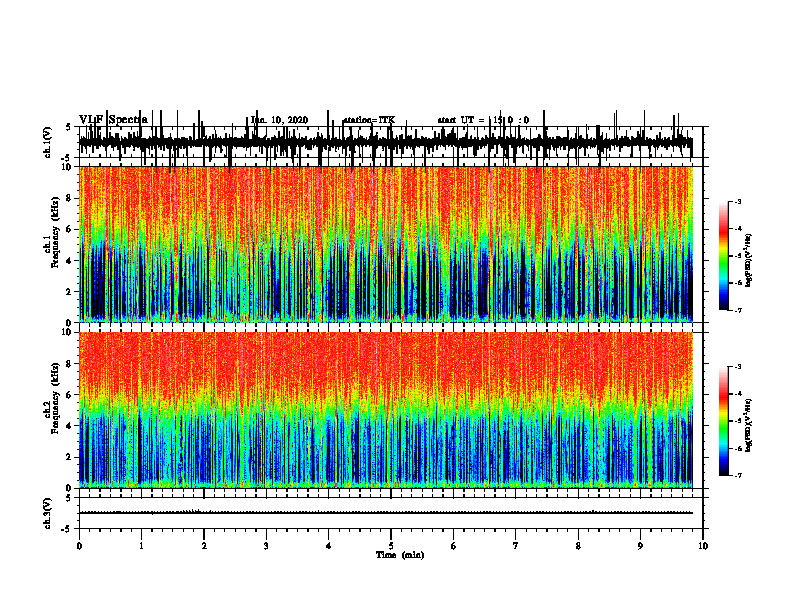Image resolution: width=792 pixels, height=612 pixels.
Task: Click the '-3' value on ch.2 colorbar
Action: point(737,367)
